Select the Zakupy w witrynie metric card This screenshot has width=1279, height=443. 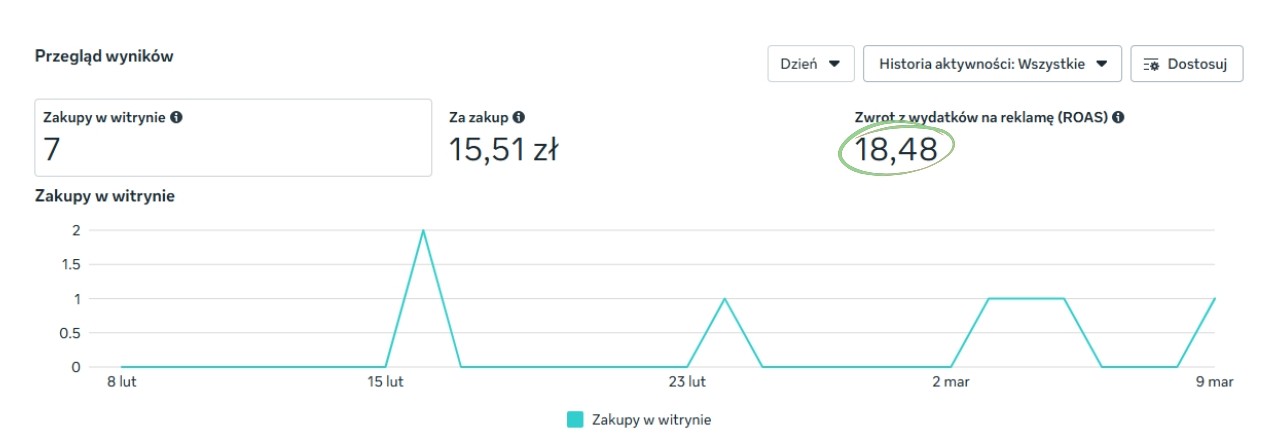pos(233,138)
